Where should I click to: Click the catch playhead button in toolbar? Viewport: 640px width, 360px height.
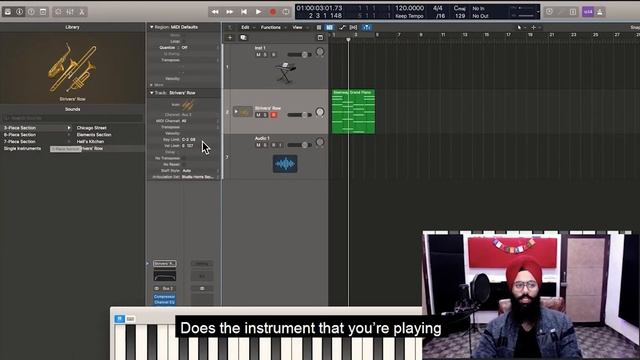pos(367,27)
